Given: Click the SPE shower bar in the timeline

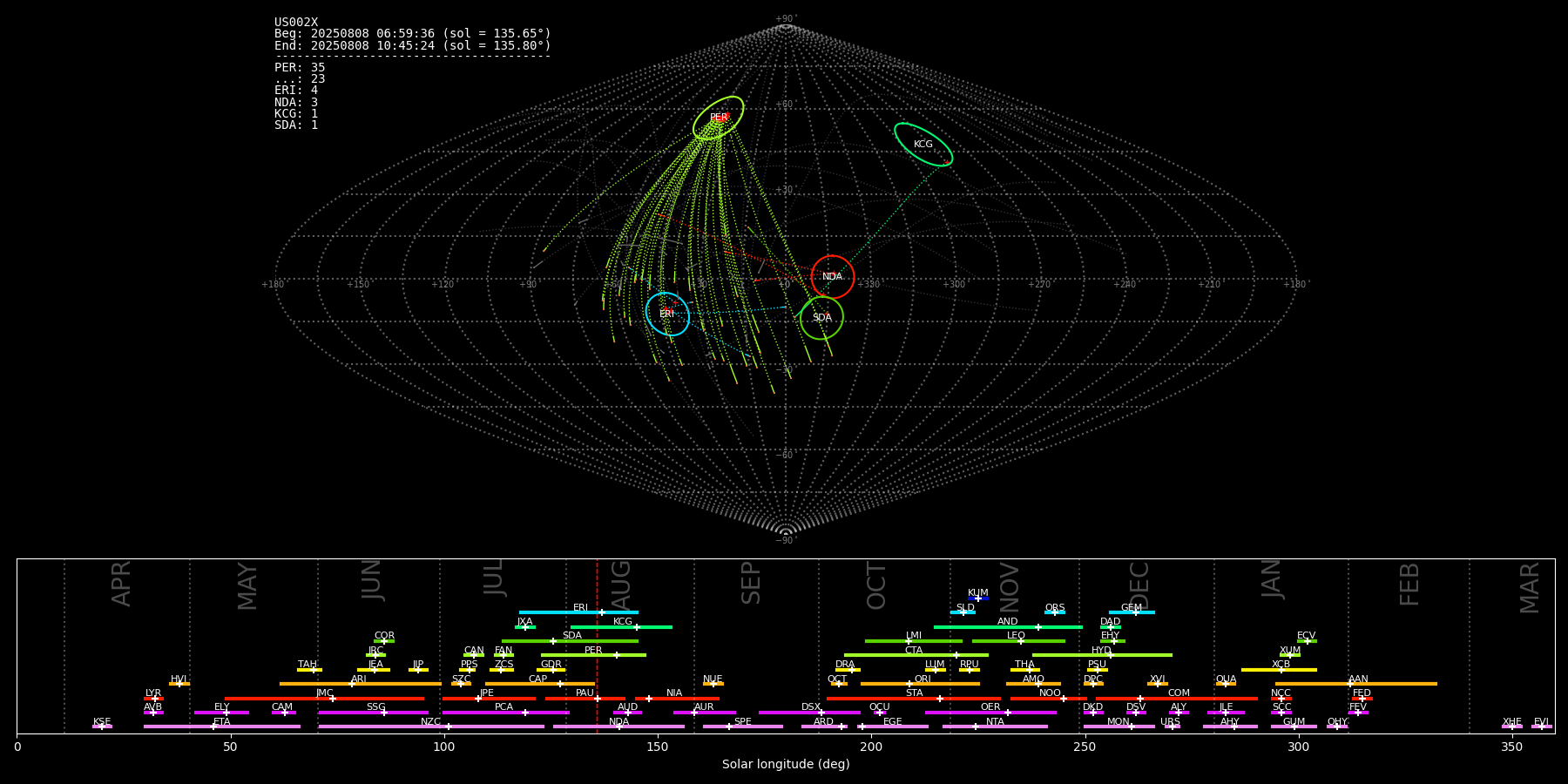Looking at the screenshot, I should point(743,727).
